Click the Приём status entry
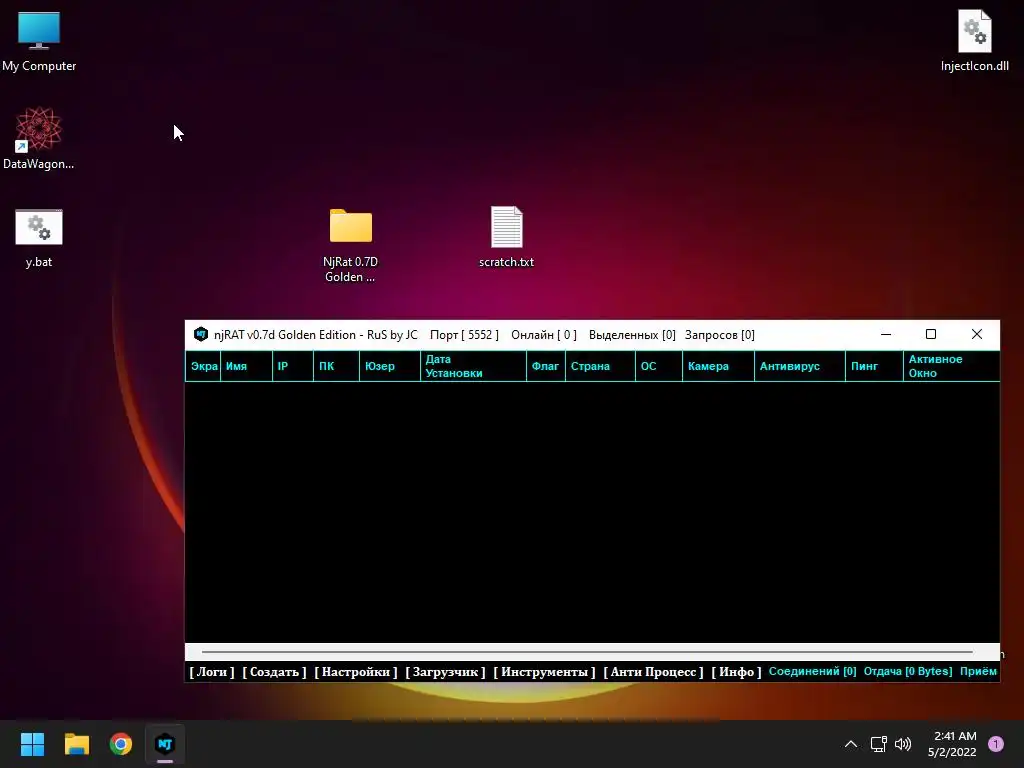 978,671
